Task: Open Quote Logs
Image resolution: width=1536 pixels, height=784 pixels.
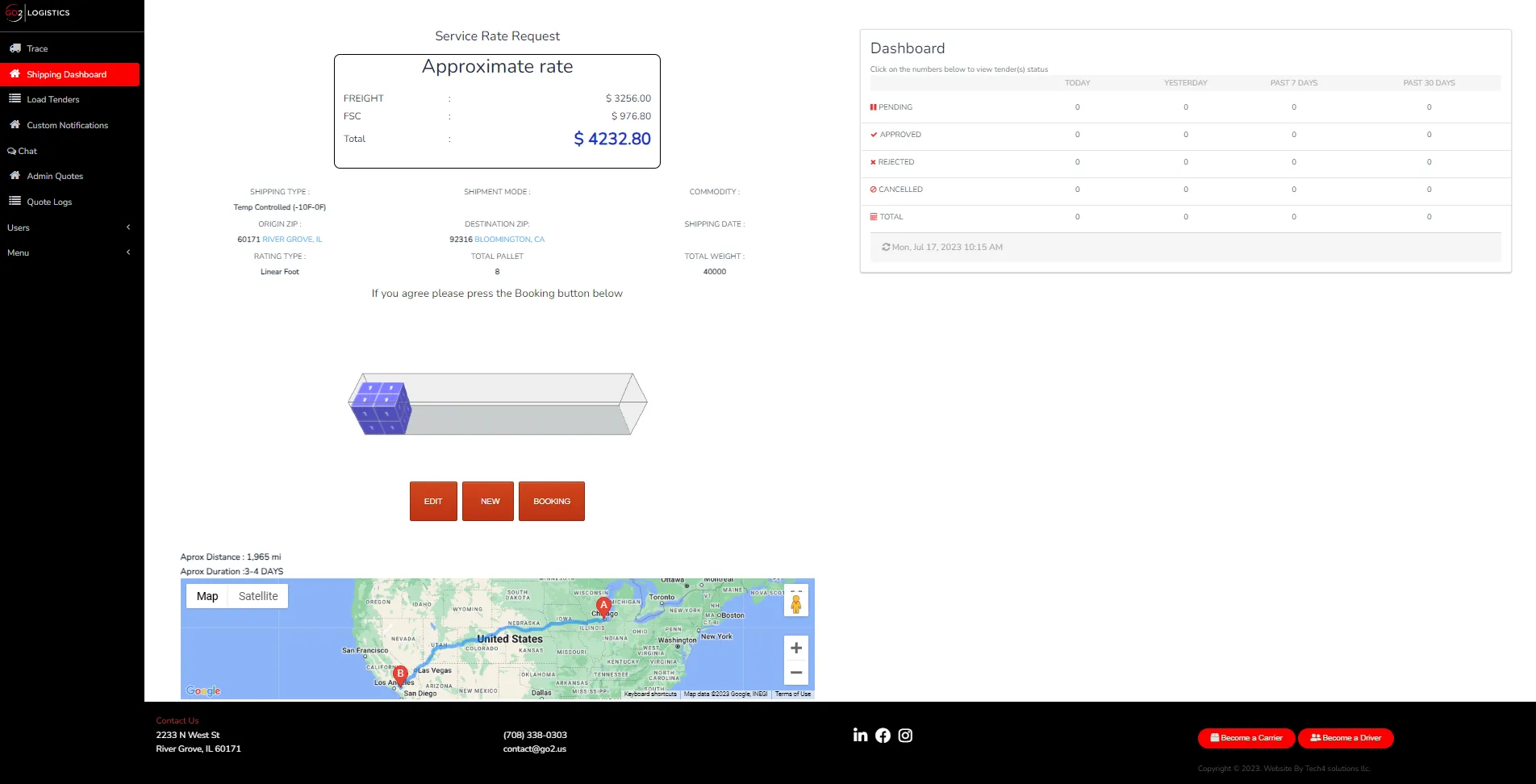Action: [50, 202]
